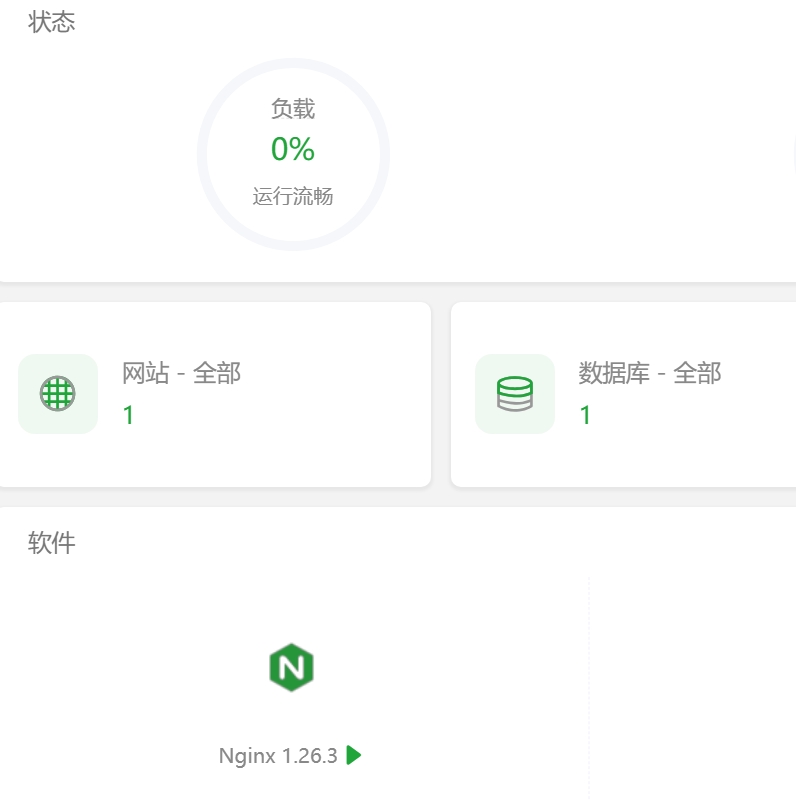Click blank area of the status panel
796x801 pixels.
pos(560,150)
